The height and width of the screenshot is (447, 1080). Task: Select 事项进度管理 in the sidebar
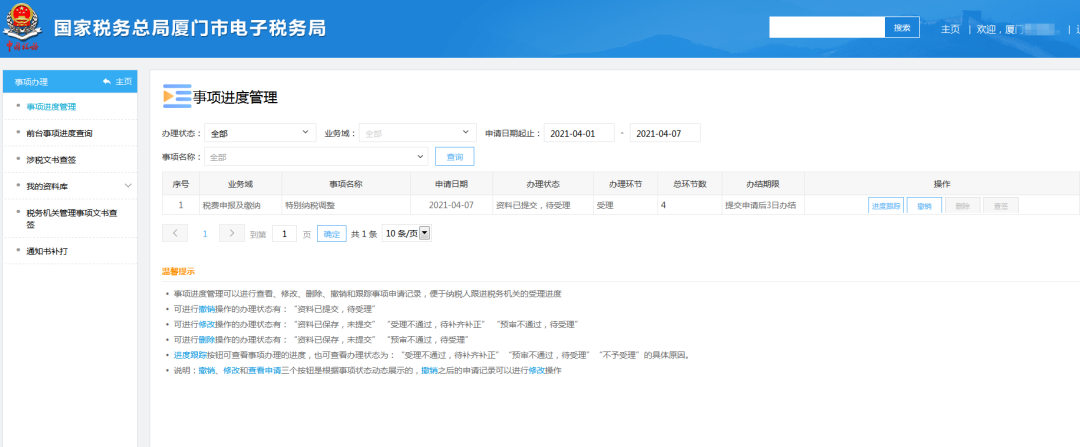[x=52, y=106]
